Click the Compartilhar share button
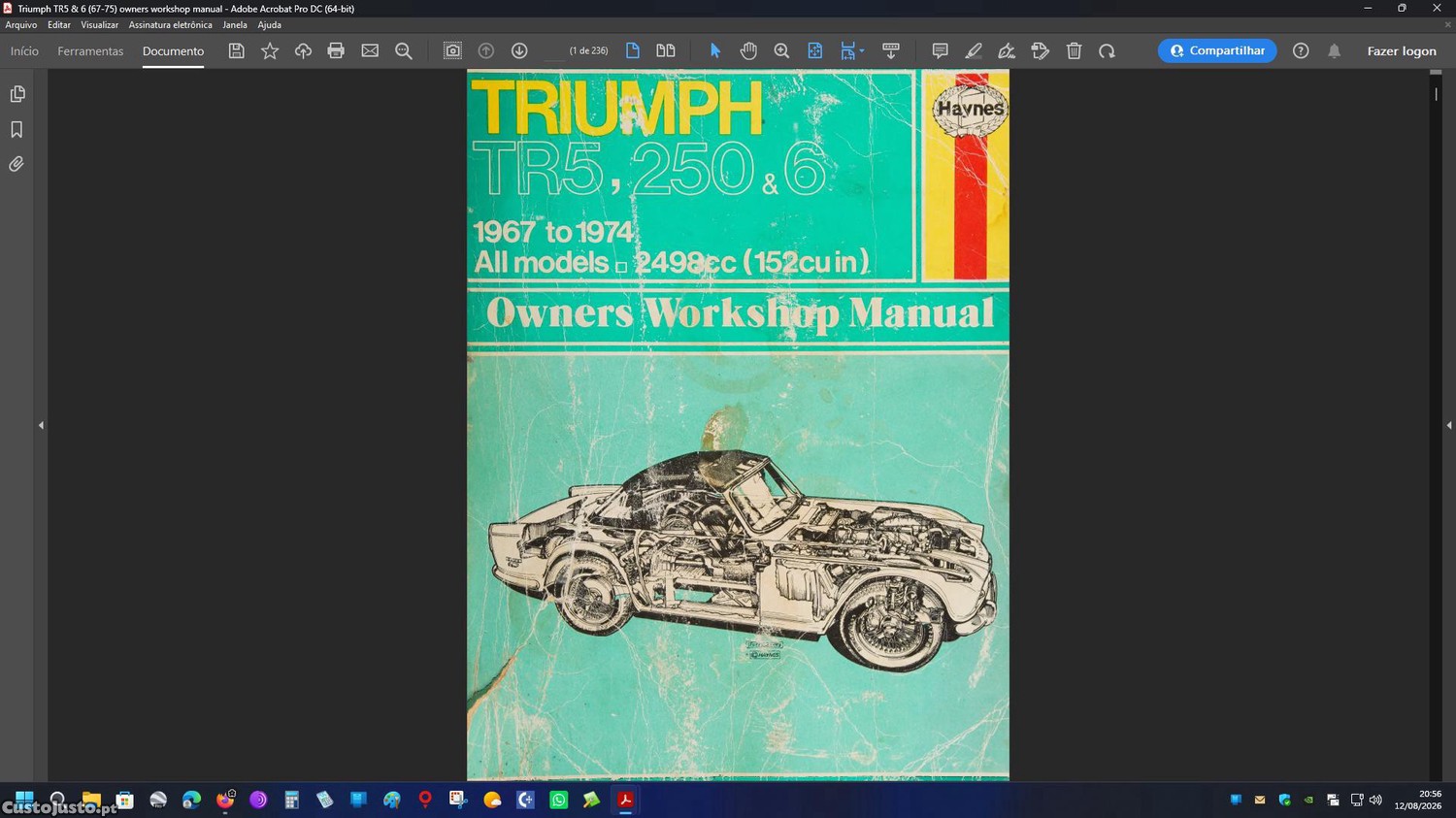Viewport: 1456px width, 818px height. tap(1217, 50)
